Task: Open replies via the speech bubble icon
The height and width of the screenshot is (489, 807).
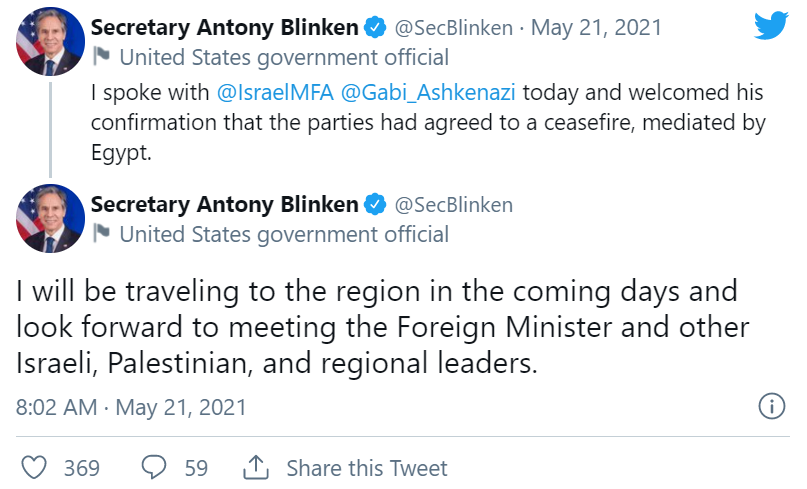Action: (x=154, y=467)
